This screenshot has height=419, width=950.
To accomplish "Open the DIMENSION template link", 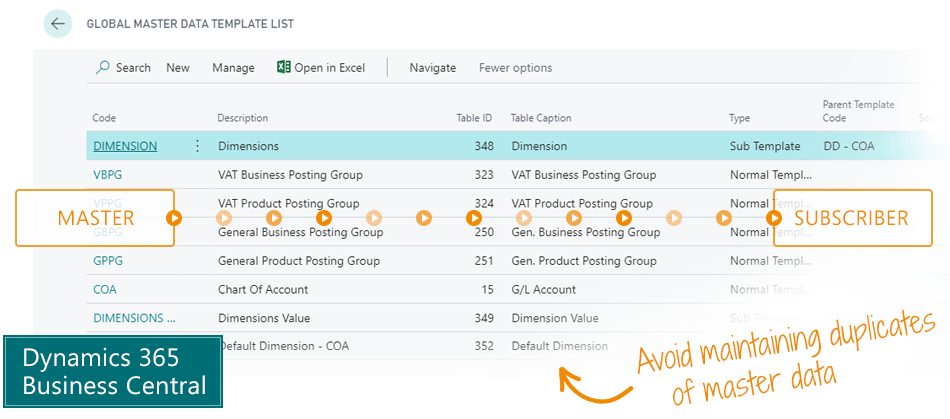I will coord(125,146).
